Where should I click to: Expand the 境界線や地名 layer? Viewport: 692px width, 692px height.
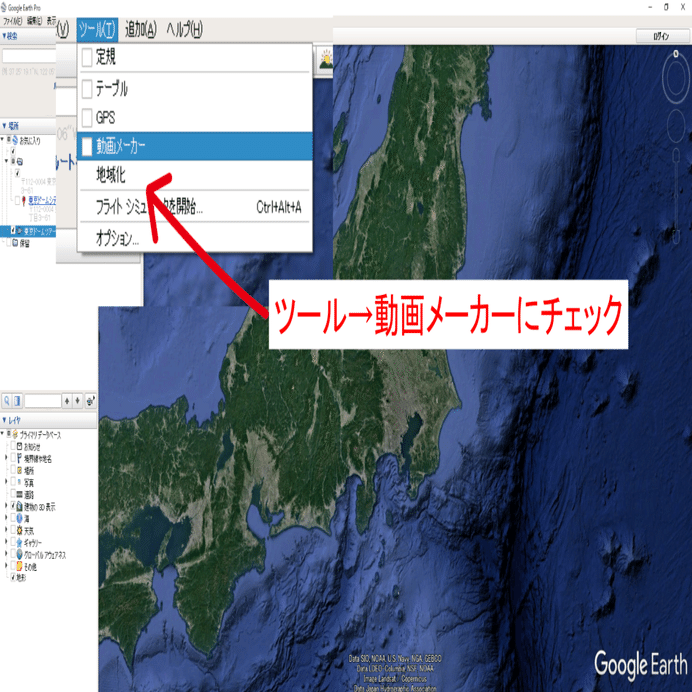[6, 458]
